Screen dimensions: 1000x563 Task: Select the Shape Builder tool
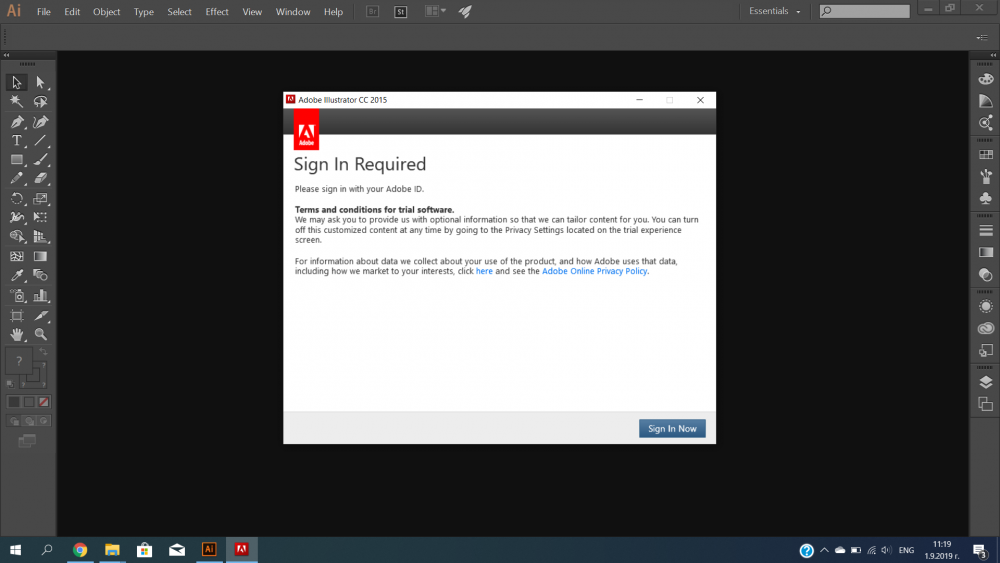tap(17, 237)
